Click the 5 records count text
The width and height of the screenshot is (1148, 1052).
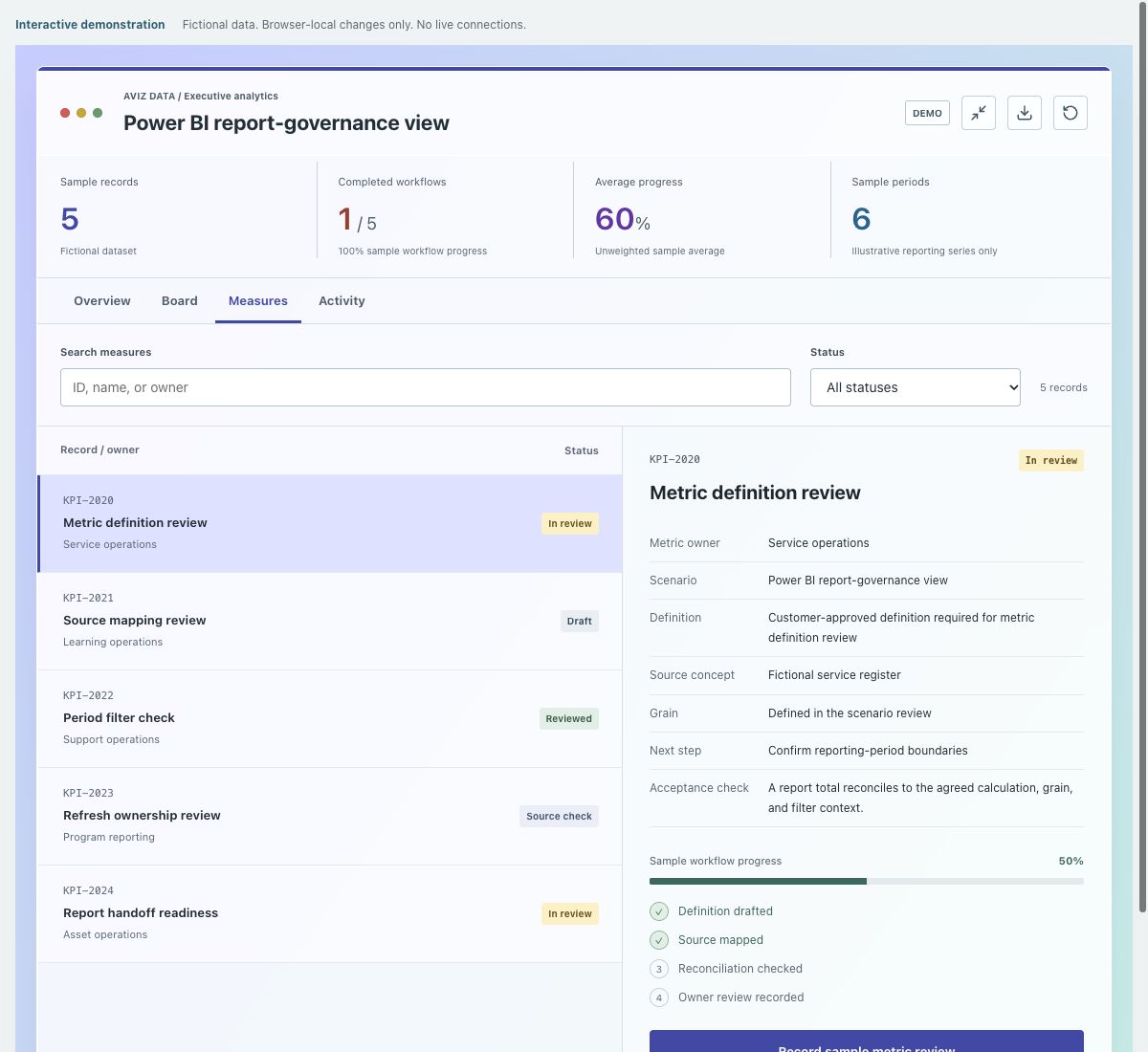[x=1064, y=387]
